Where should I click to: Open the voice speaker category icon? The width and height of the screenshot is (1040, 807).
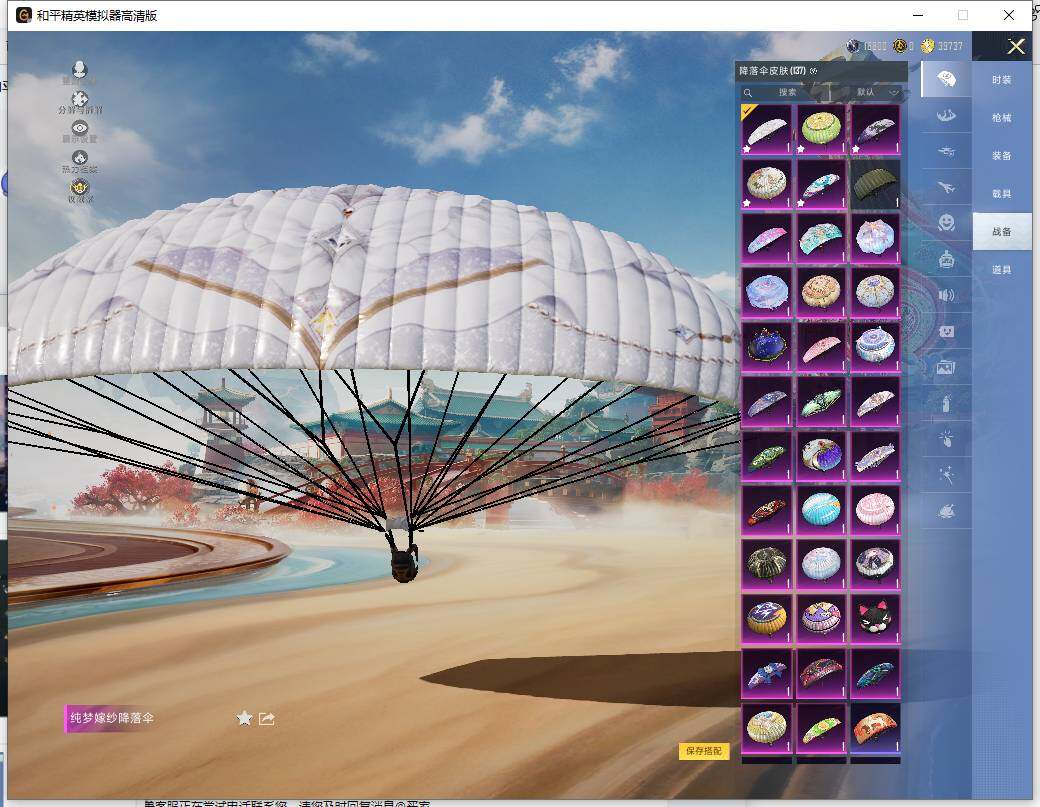click(946, 295)
